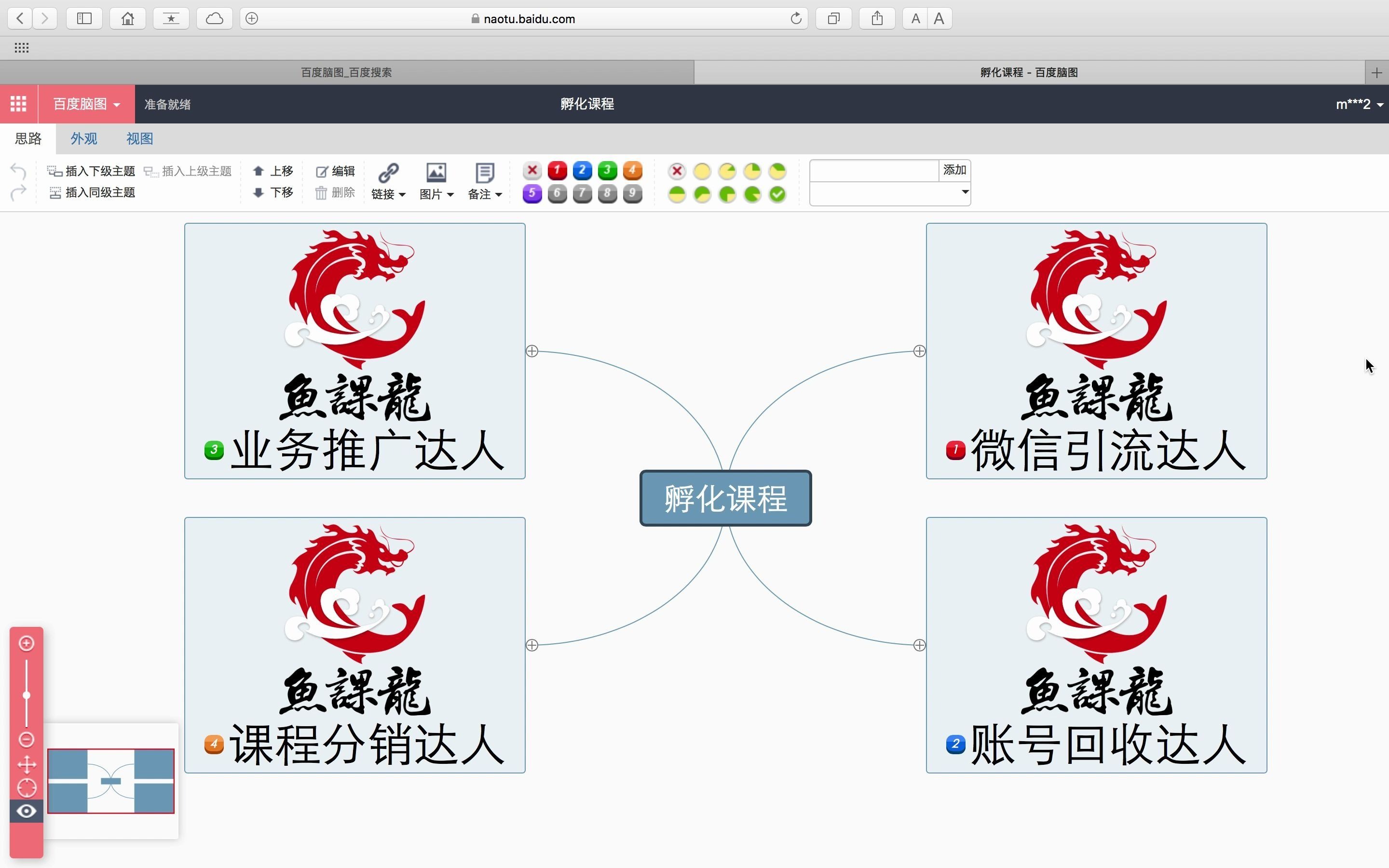1389x868 pixels.
Task: Set priority 6 gray badge
Action: click(558, 194)
